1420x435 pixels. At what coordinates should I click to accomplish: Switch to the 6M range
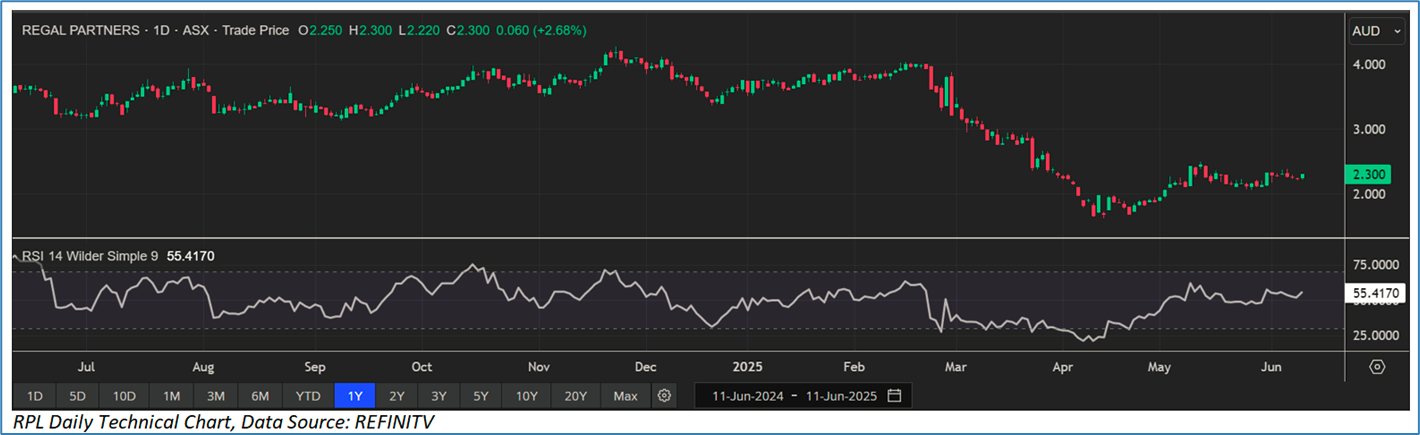(x=259, y=396)
